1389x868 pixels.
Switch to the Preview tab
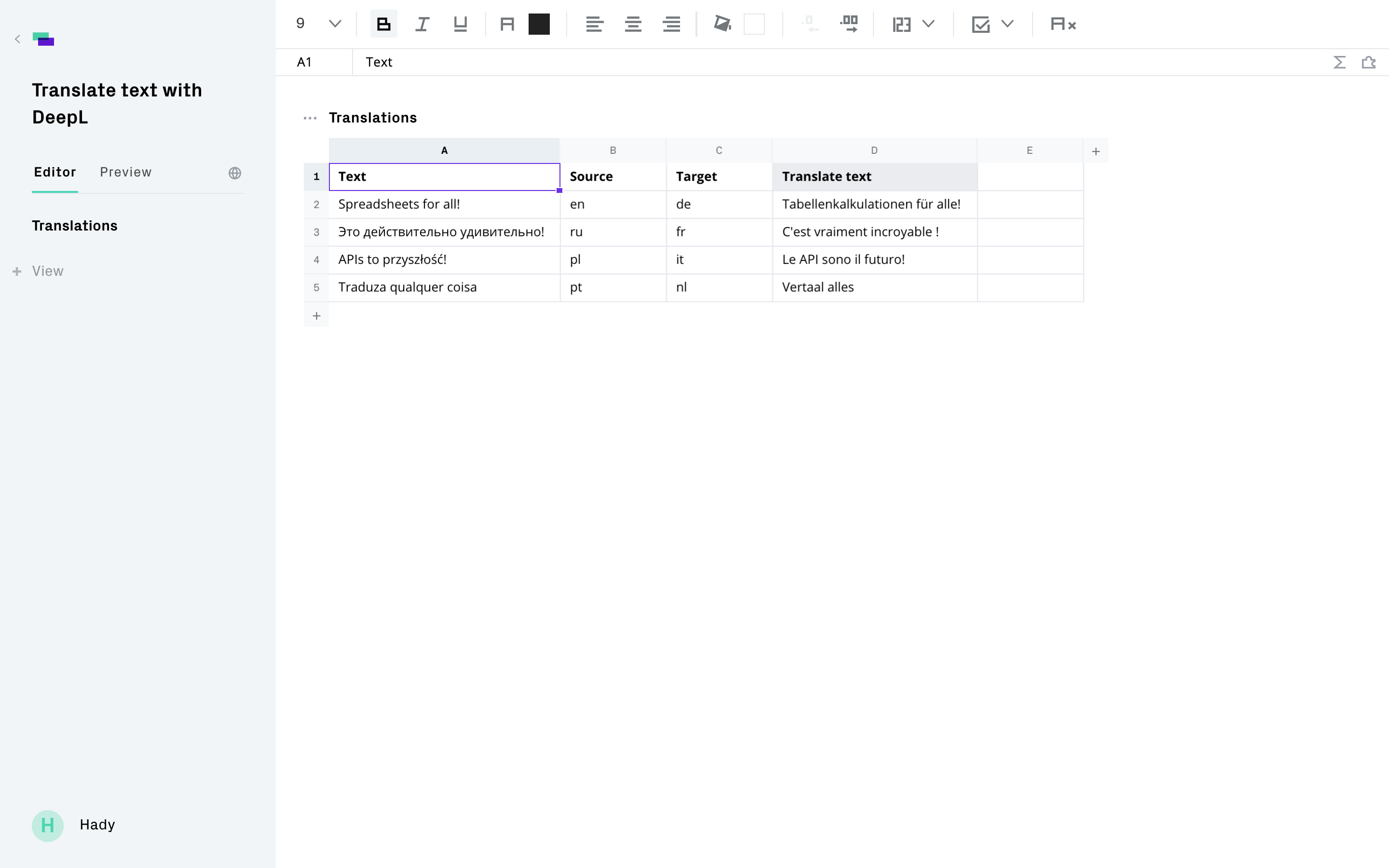pos(126,172)
